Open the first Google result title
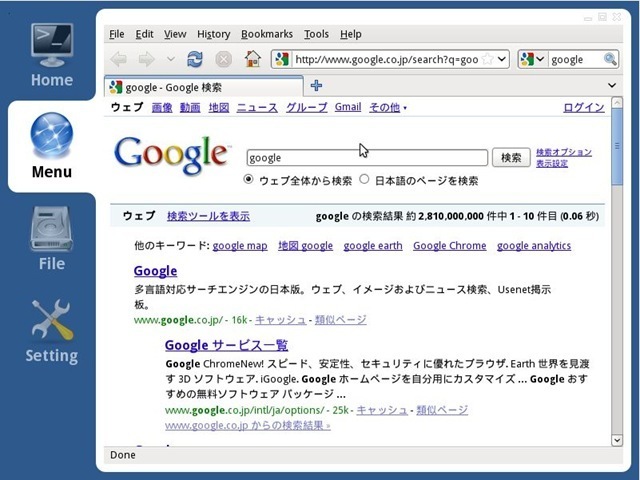The image size is (640, 480). [x=155, y=271]
